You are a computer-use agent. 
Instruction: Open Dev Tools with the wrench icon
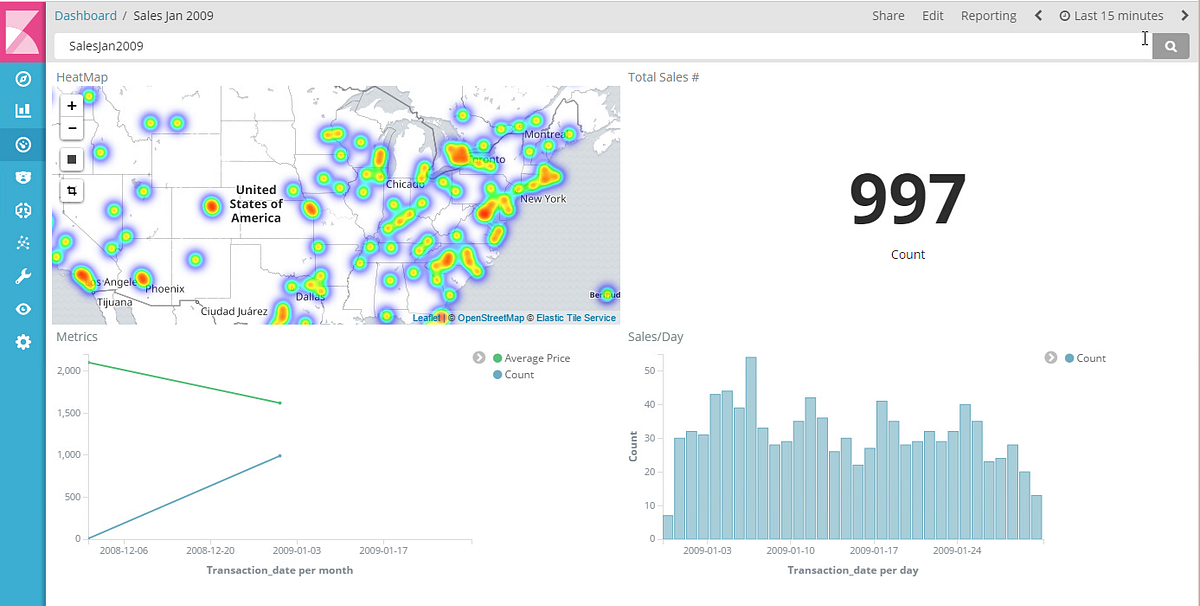click(22, 275)
